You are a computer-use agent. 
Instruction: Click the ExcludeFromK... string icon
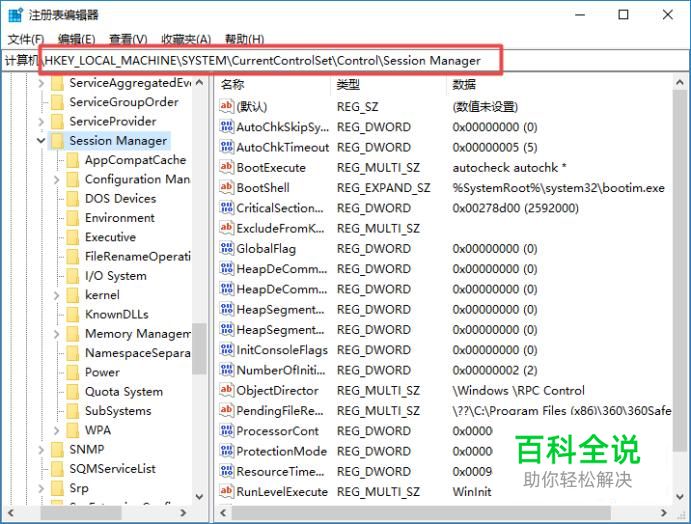coord(227,228)
